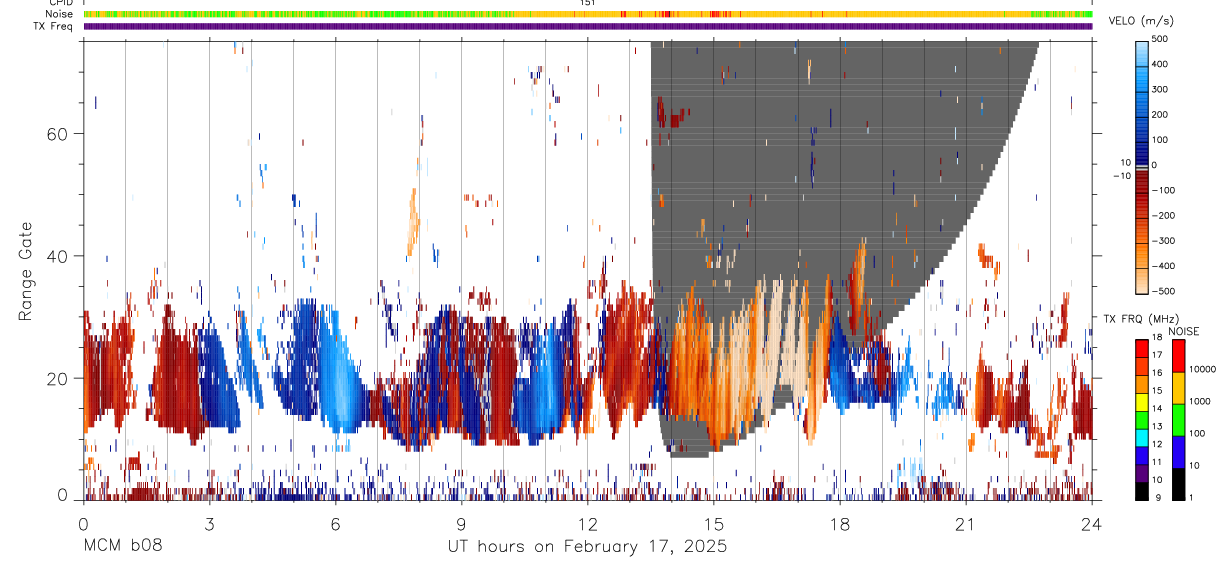
Task: Click the "9" tick on TX FRQ colorbar
Action: point(1157,498)
